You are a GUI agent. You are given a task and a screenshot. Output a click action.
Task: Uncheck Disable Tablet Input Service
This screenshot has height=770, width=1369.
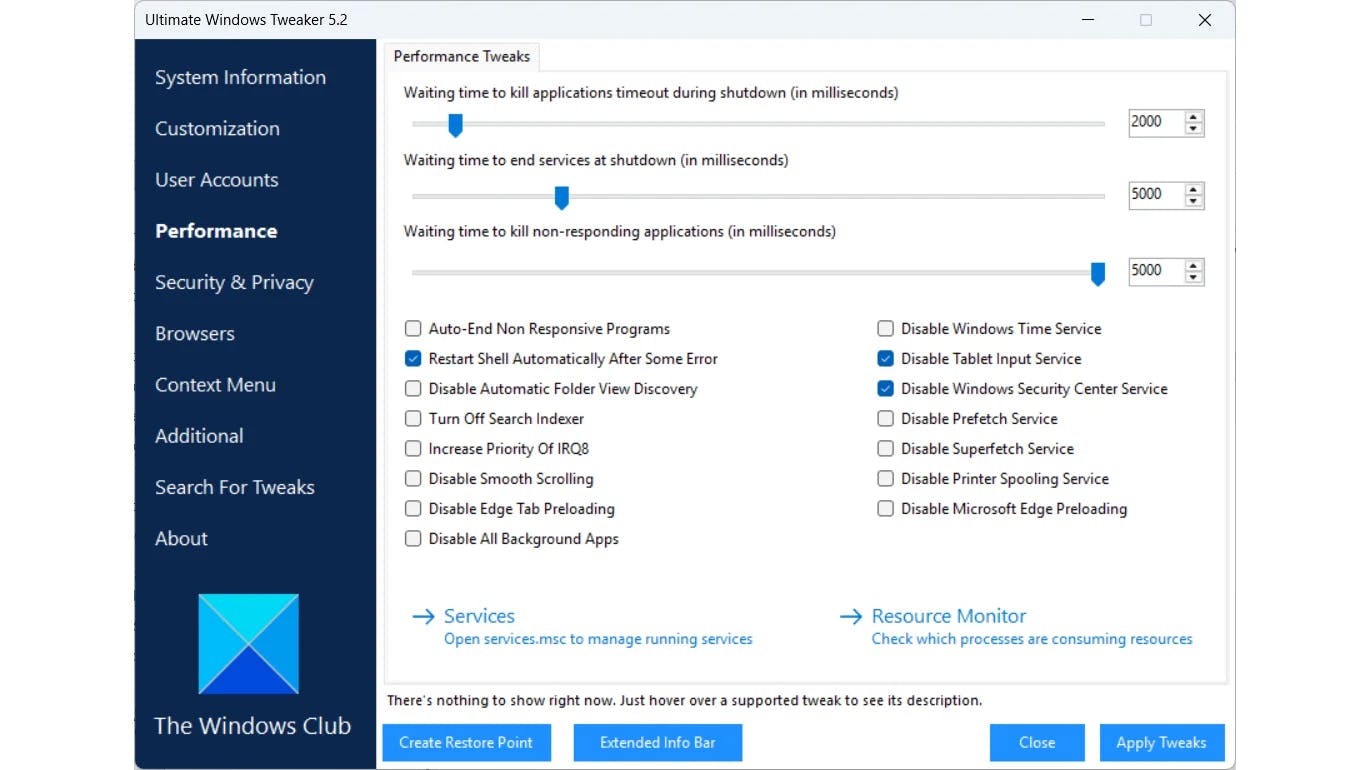[x=885, y=359]
